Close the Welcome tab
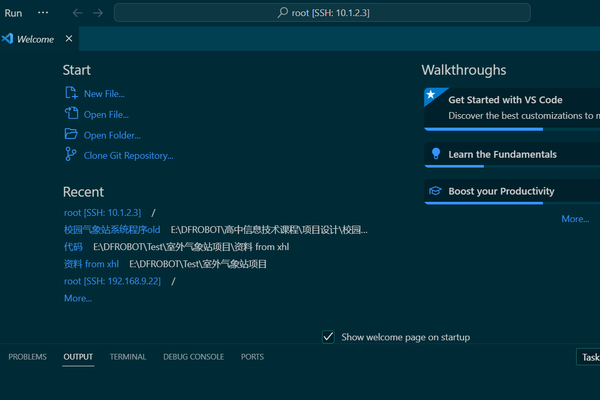 (x=69, y=39)
